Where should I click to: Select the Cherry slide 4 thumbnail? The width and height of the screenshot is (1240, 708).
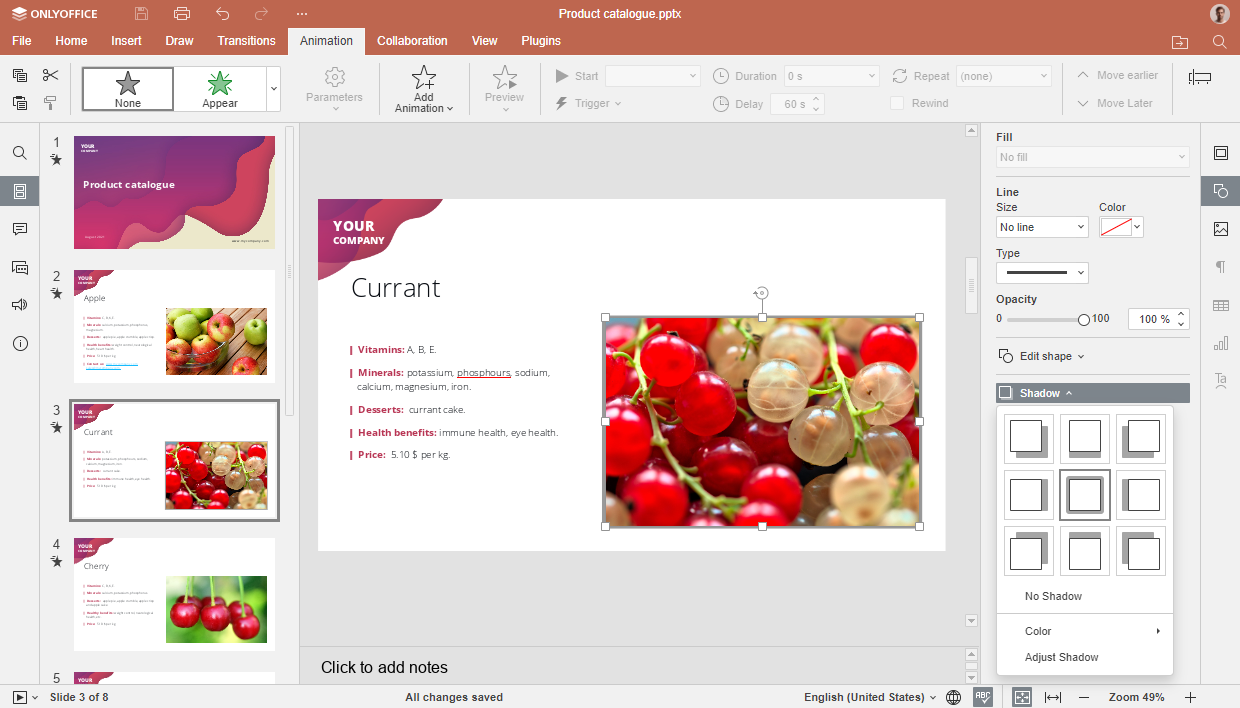(174, 594)
